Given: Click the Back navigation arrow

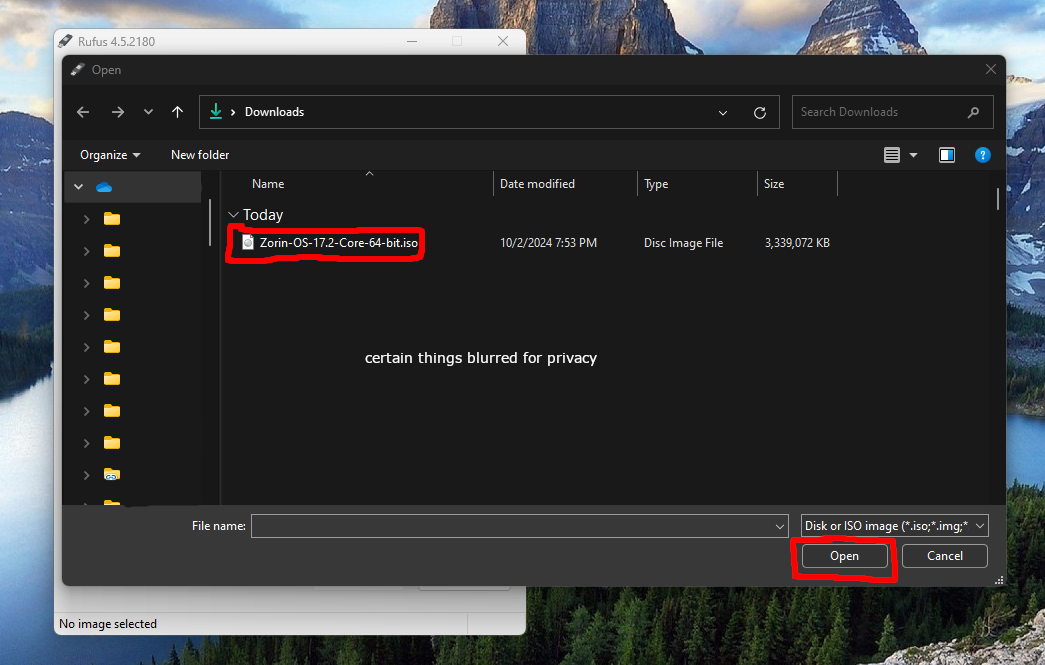Looking at the screenshot, I should [x=84, y=112].
